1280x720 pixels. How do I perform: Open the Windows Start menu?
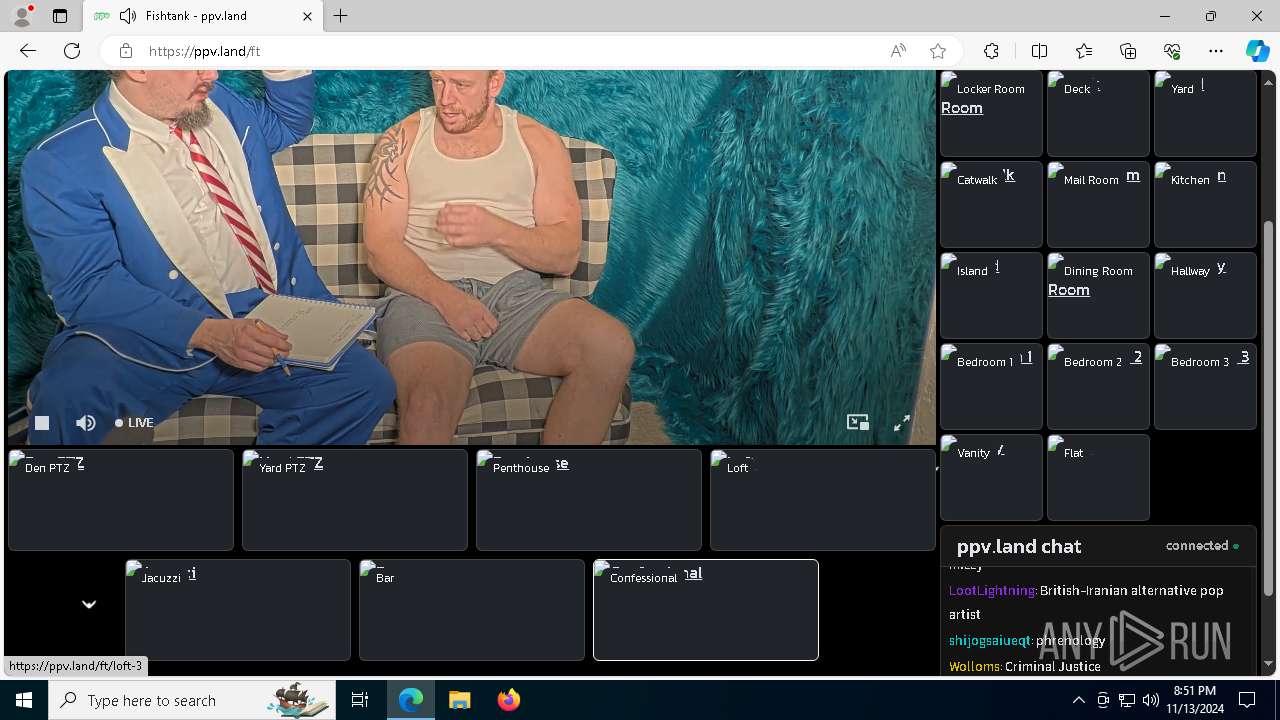point(24,700)
